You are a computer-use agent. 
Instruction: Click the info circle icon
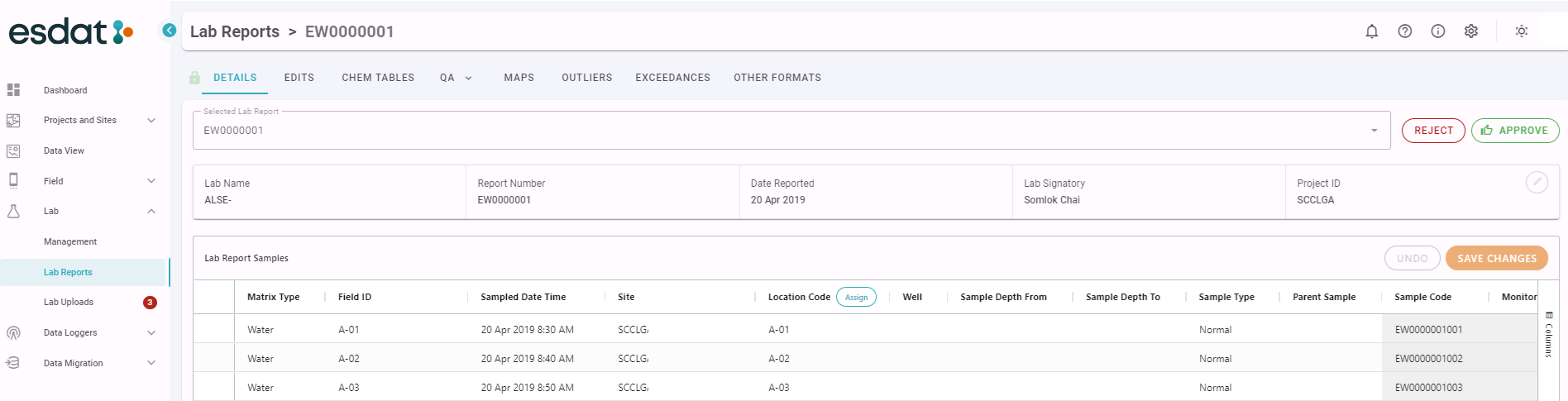pyautogui.click(x=1438, y=31)
